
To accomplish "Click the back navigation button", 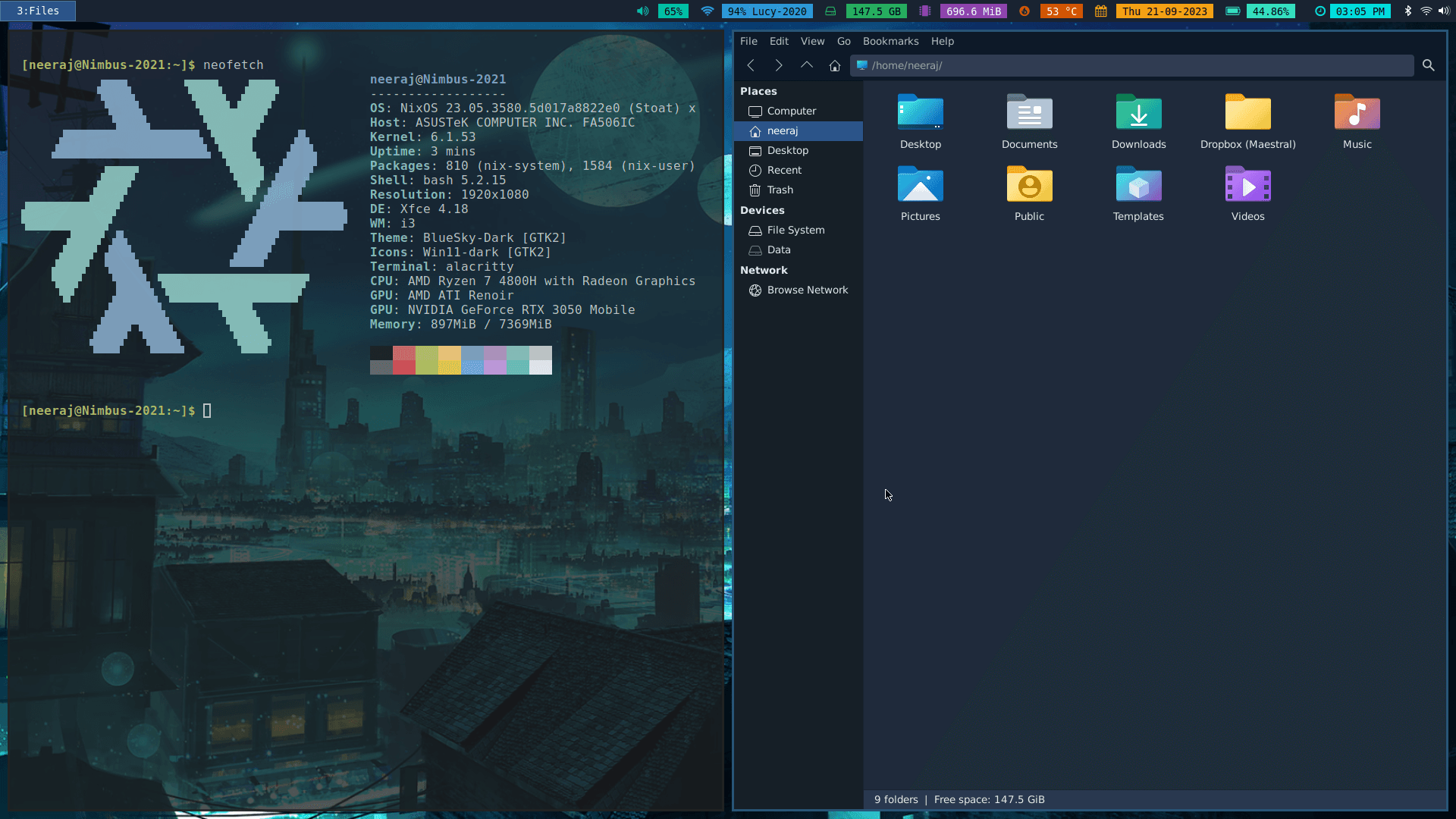I will [x=751, y=65].
